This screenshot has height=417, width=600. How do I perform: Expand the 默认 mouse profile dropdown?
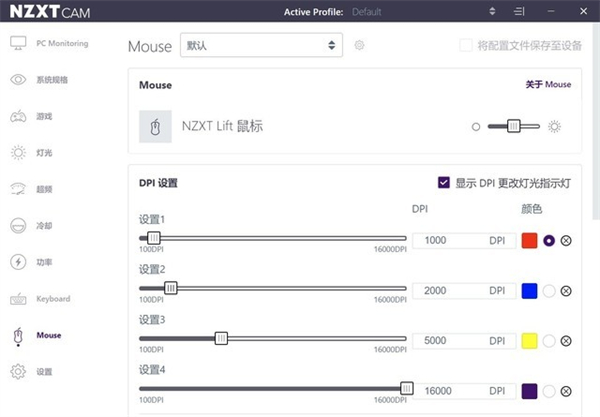point(261,45)
